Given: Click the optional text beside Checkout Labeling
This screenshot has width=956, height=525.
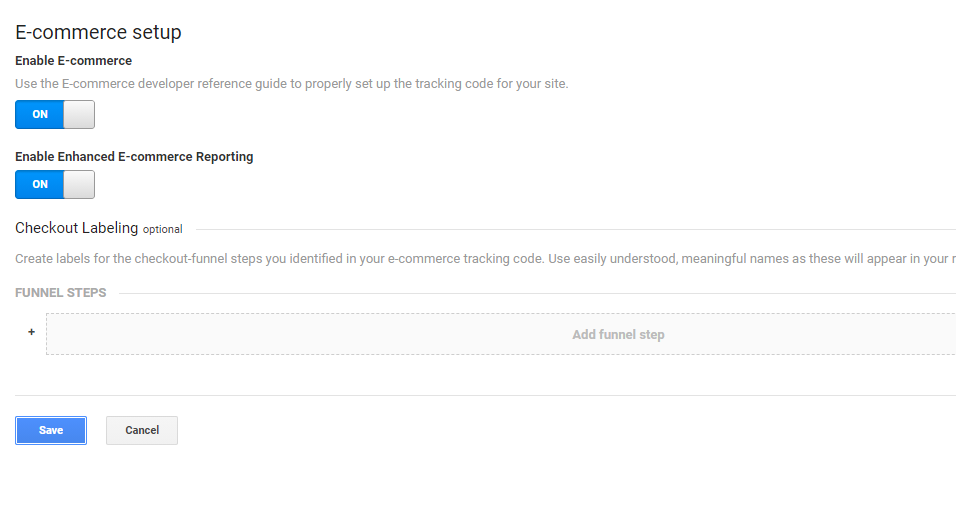Looking at the screenshot, I should pos(163,229).
